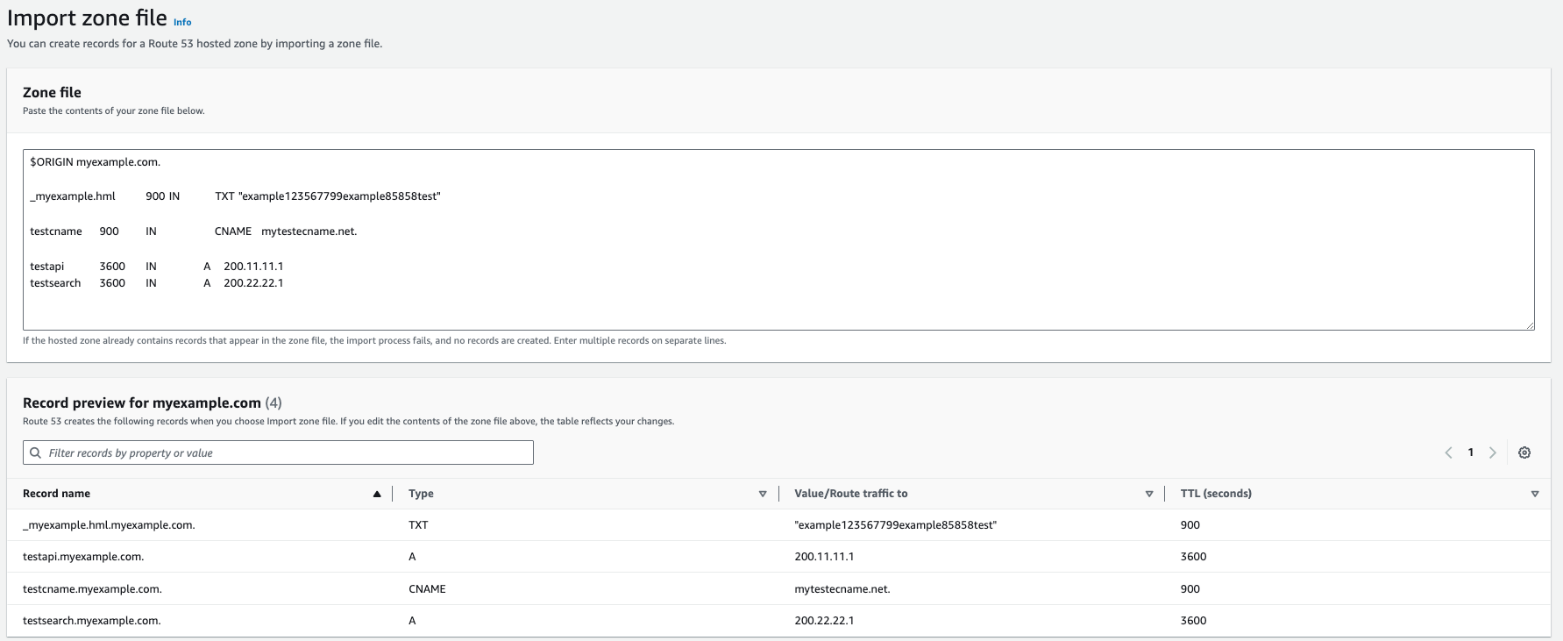Click the Zone file section heading
Screen dimensions: 1563x641
point(51,92)
